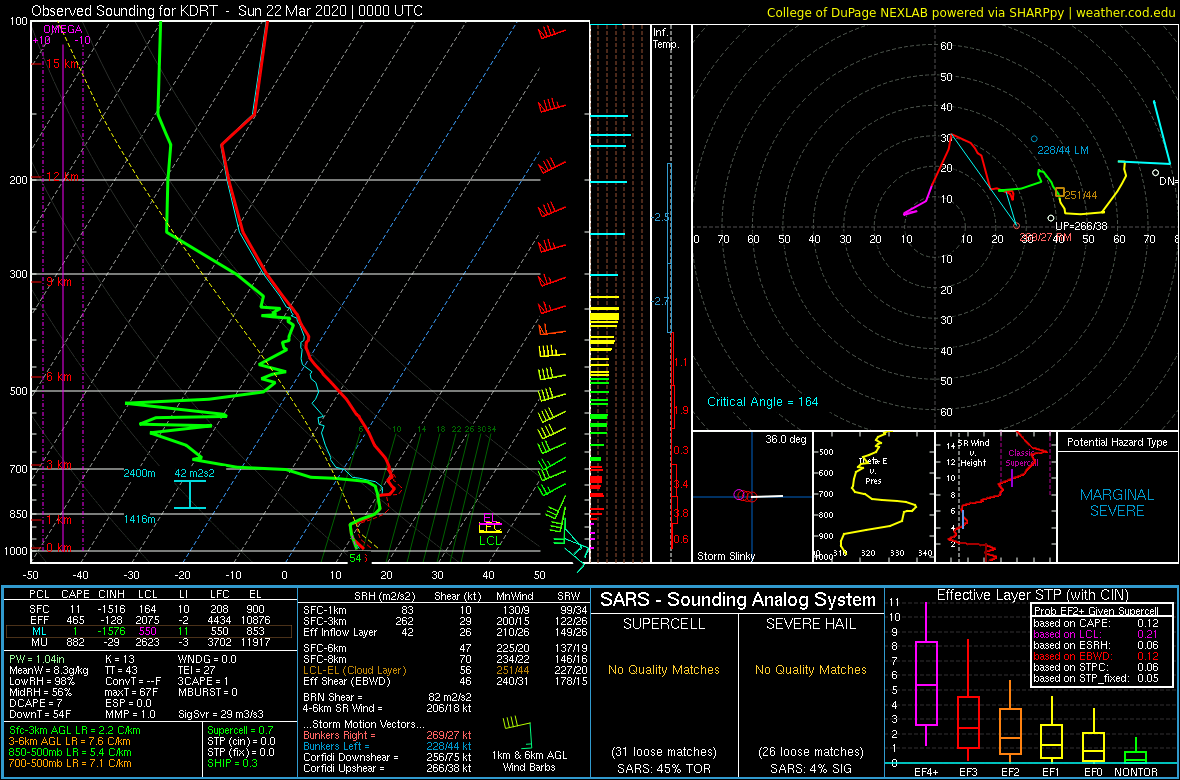
Task: Click the Potential Hazard Type header
Action: point(1116,443)
